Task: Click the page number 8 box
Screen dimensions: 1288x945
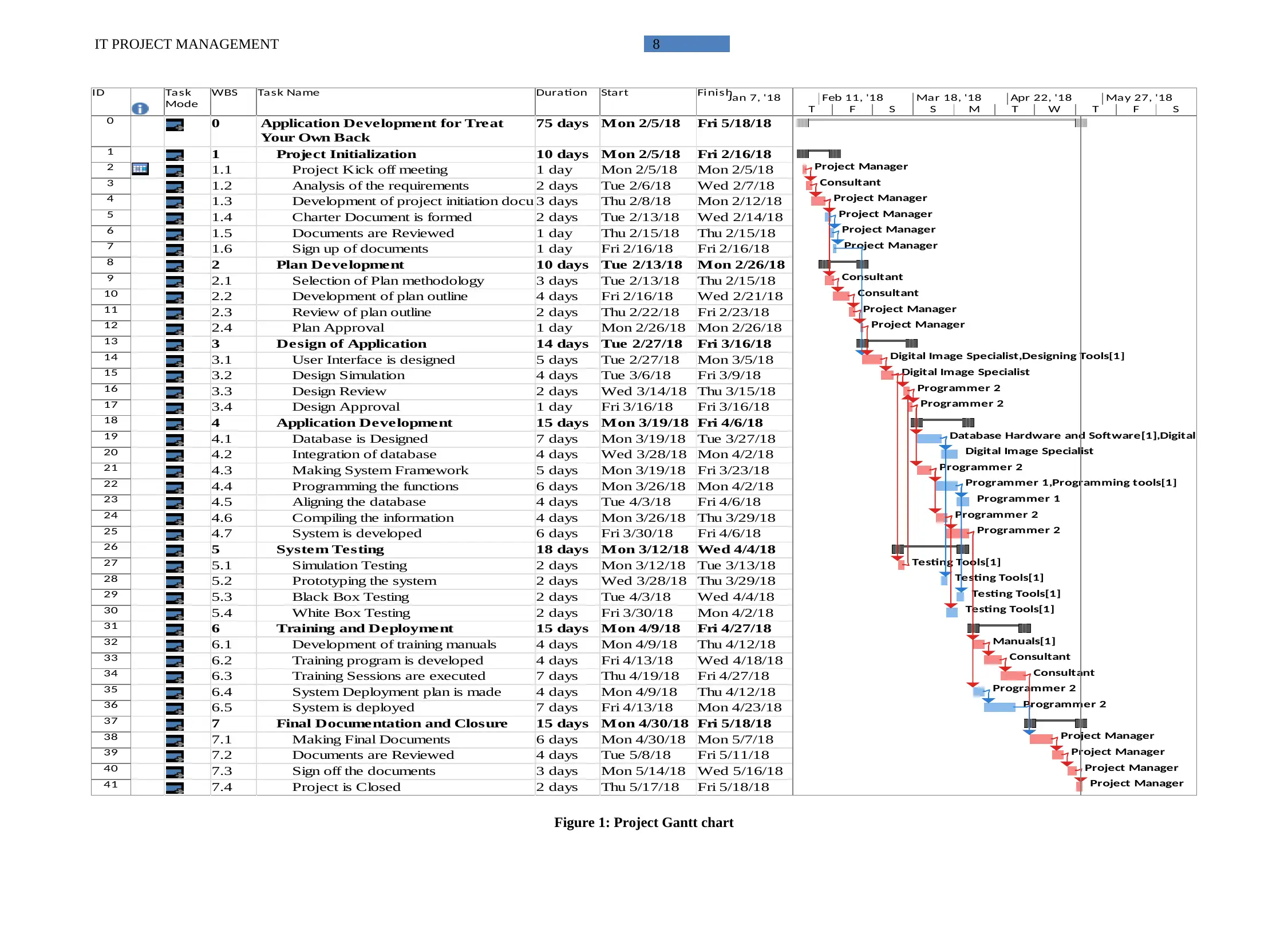Action: 686,44
